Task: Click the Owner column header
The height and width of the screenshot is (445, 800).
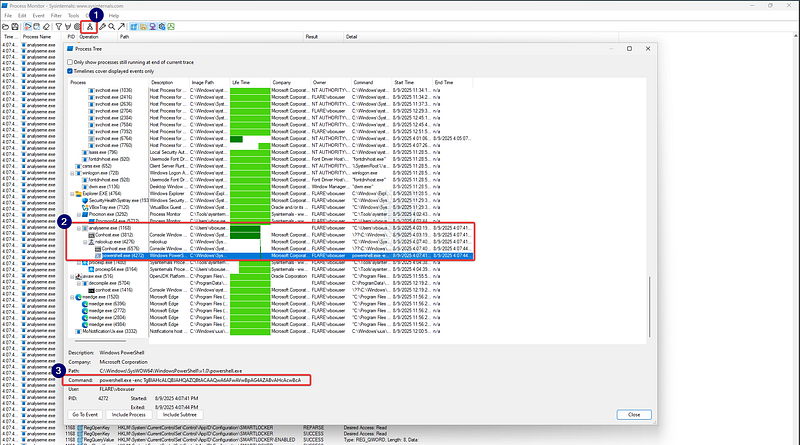Action: 331,82
